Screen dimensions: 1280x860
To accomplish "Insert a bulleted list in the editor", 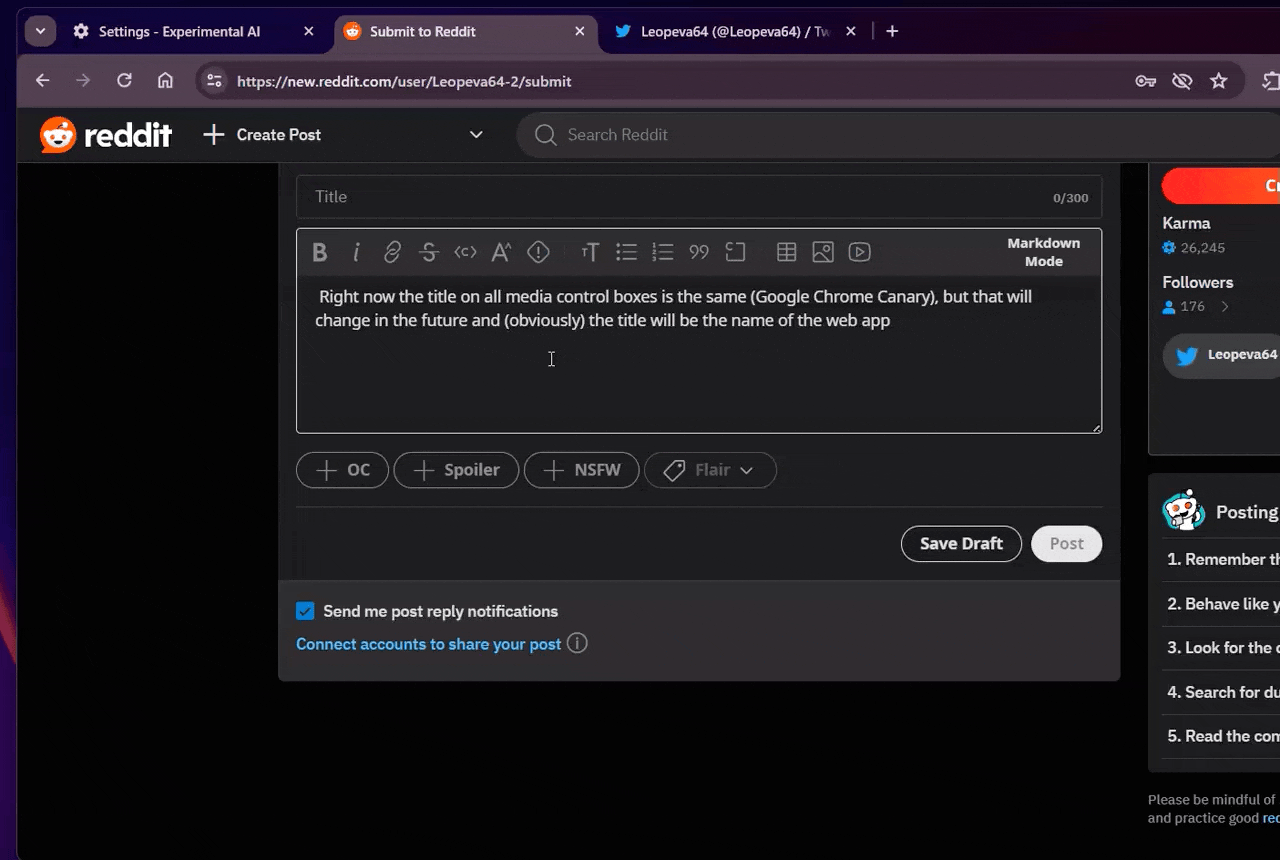I will click(x=626, y=252).
